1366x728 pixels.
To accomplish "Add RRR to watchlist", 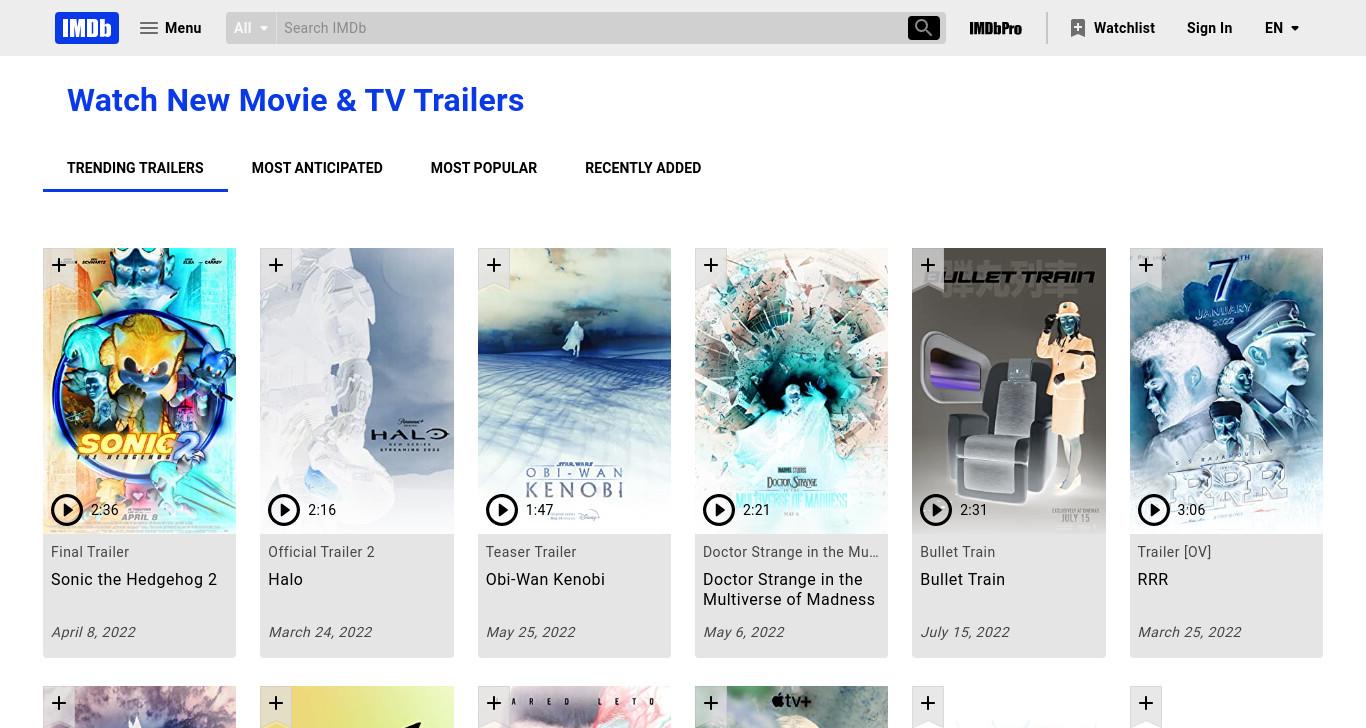I will [1146, 267].
